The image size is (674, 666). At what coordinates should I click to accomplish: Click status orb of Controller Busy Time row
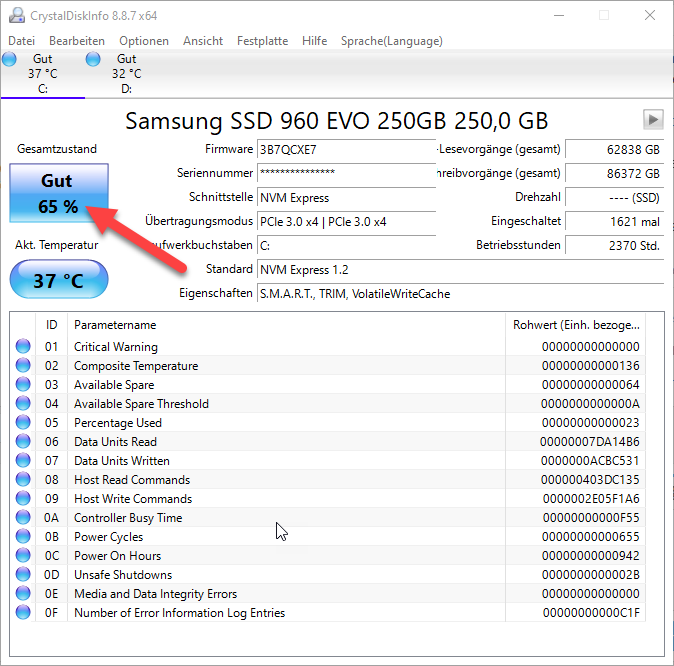pyautogui.click(x=23, y=517)
